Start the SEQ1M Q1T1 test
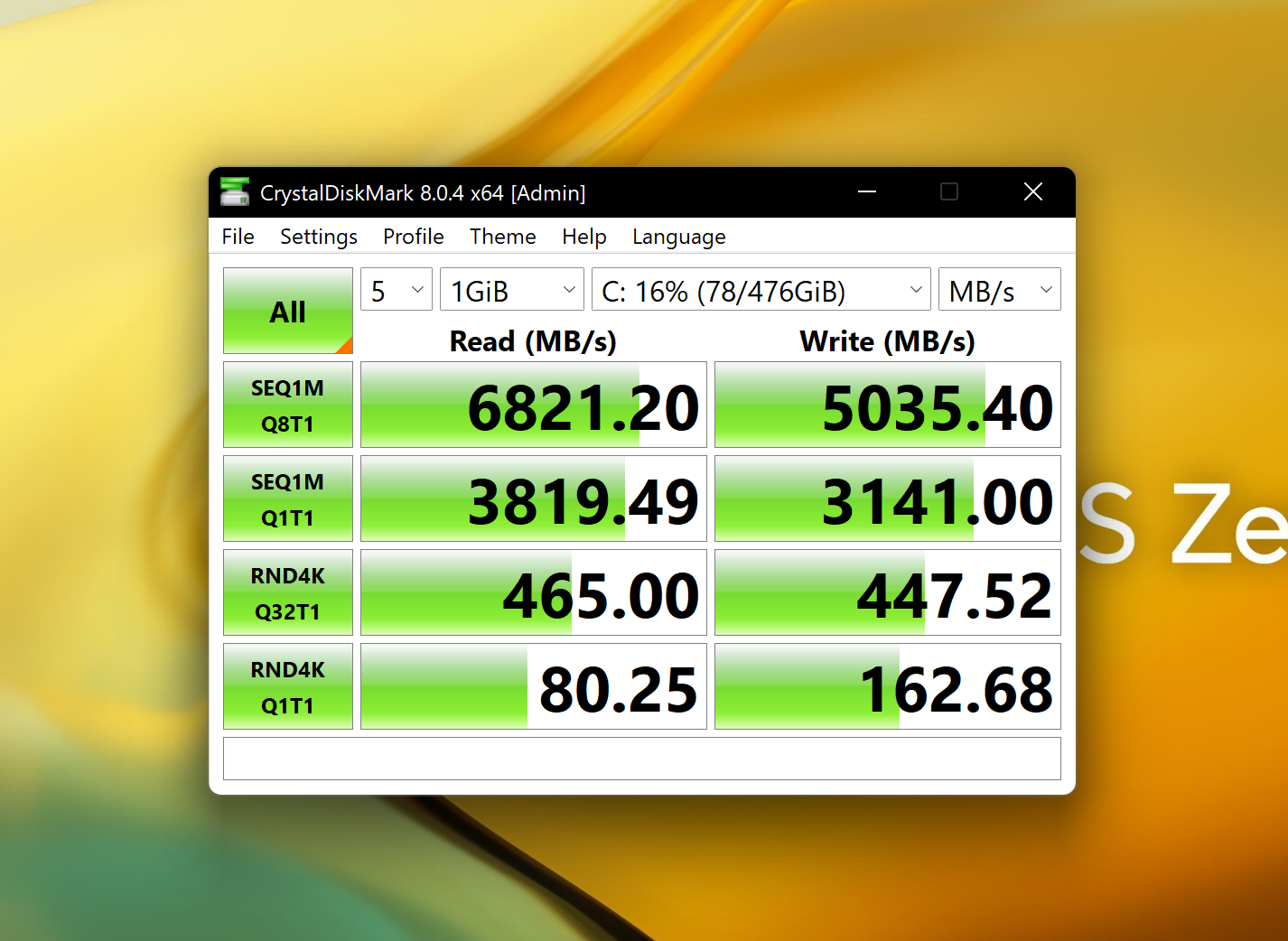The width and height of the screenshot is (1288, 941). (x=288, y=498)
